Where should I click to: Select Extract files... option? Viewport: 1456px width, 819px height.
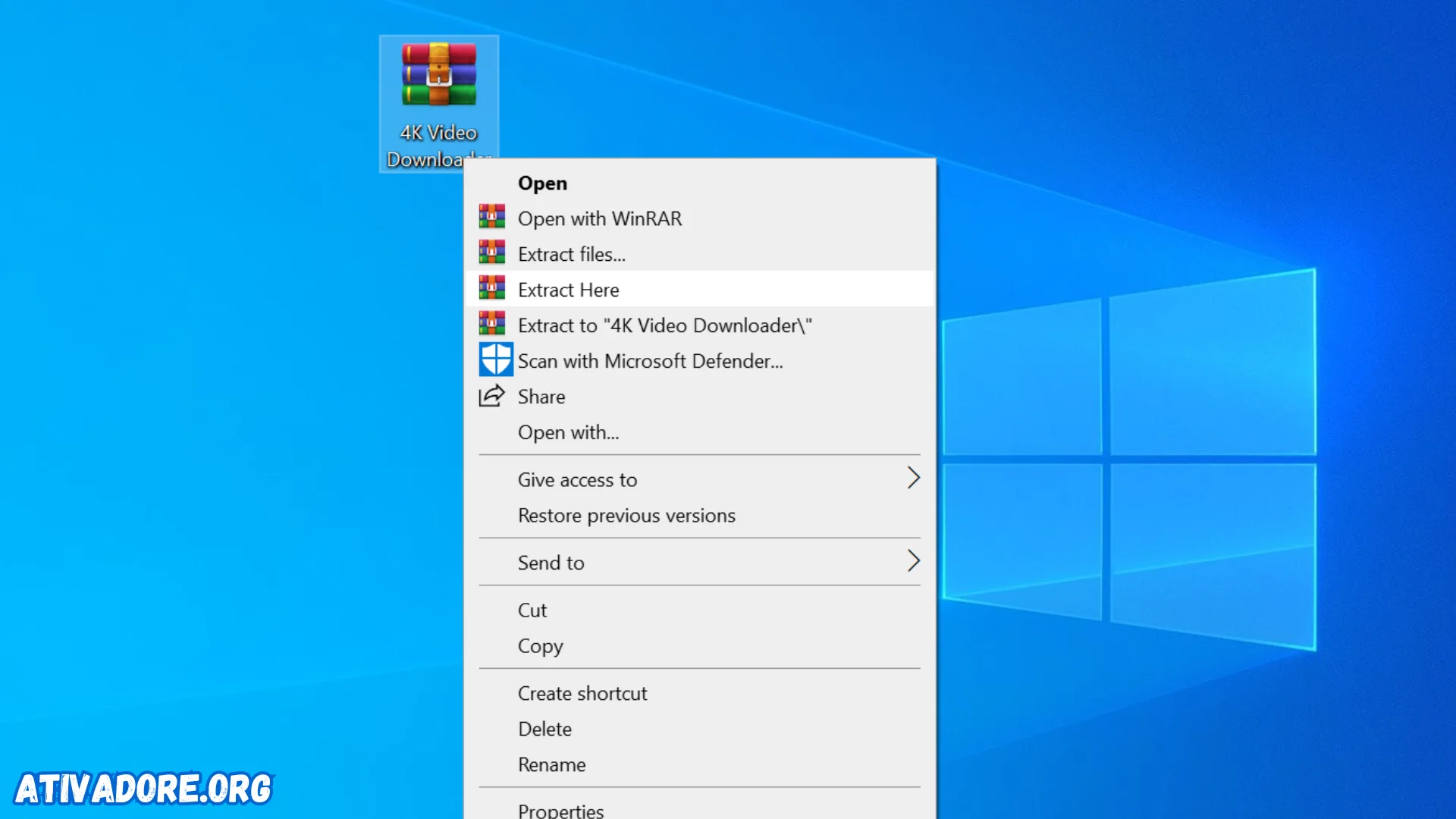[x=699, y=254]
